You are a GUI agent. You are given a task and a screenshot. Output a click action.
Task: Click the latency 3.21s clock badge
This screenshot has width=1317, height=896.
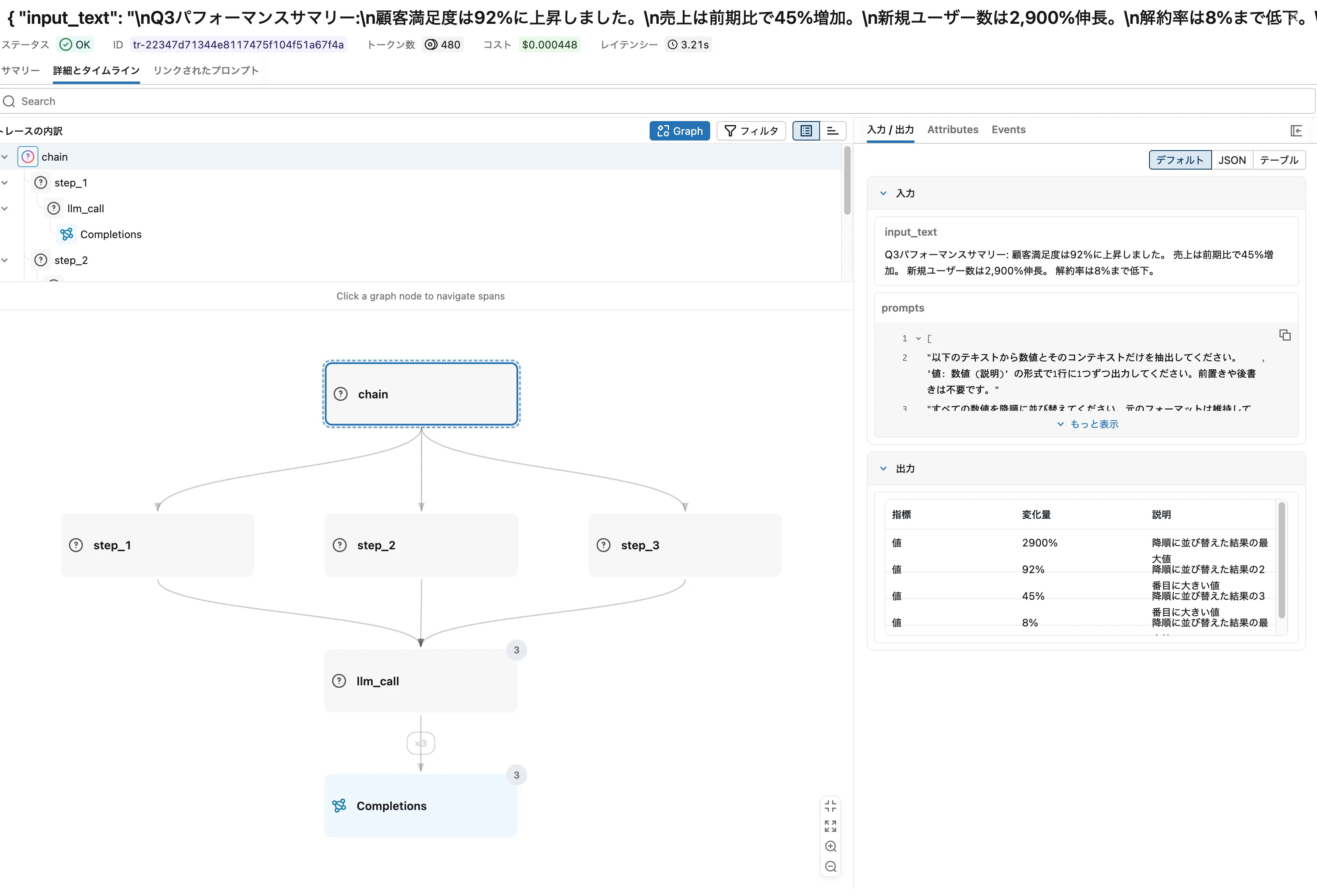(x=688, y=45)
